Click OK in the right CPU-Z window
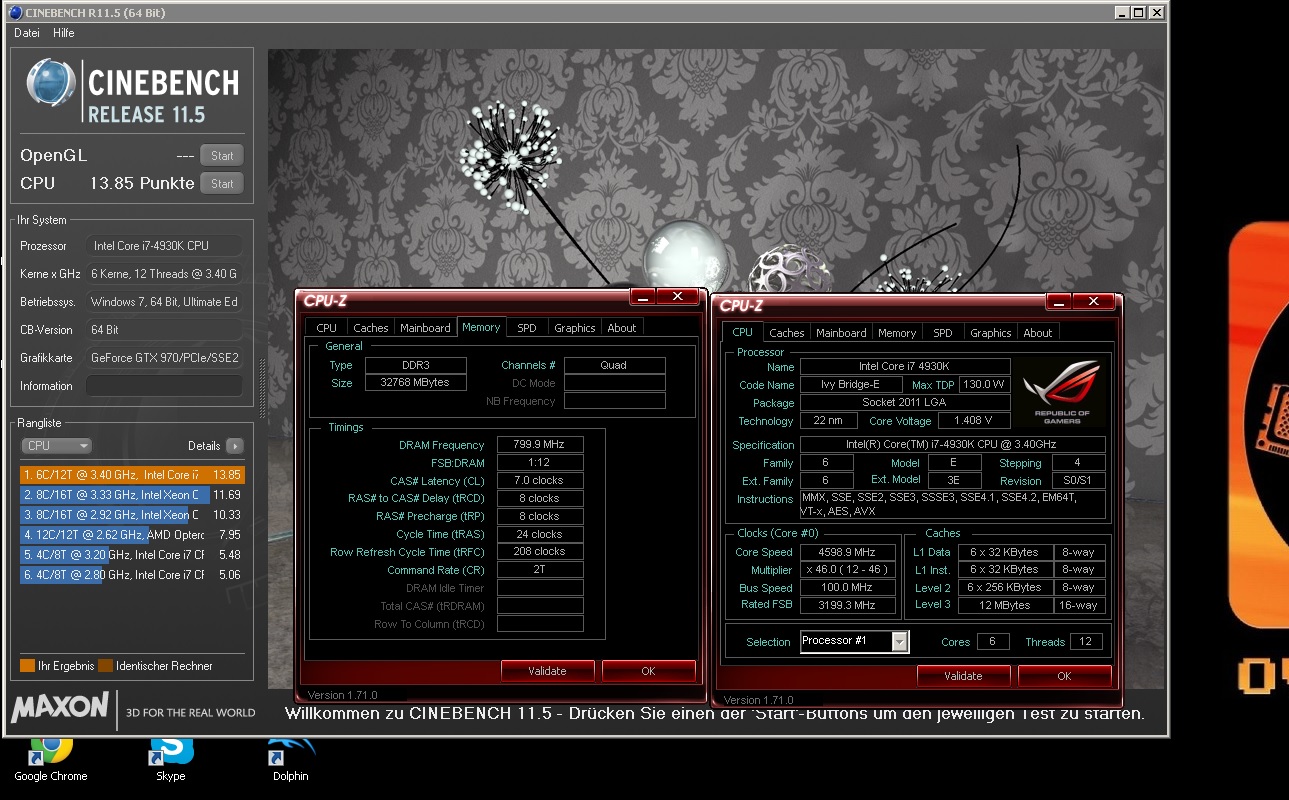This screenshot has height=800, width=1289. (x=1064, y=676)
